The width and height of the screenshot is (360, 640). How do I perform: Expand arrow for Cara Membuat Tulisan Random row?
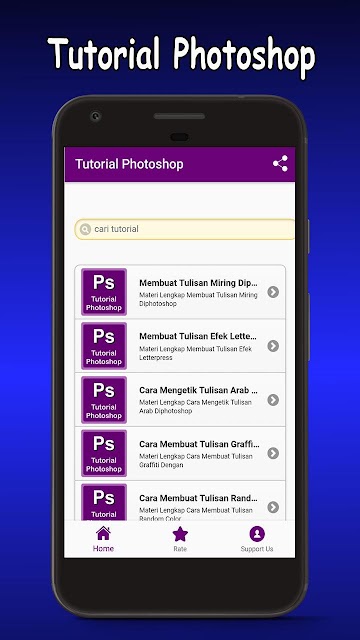pos(273,507)
